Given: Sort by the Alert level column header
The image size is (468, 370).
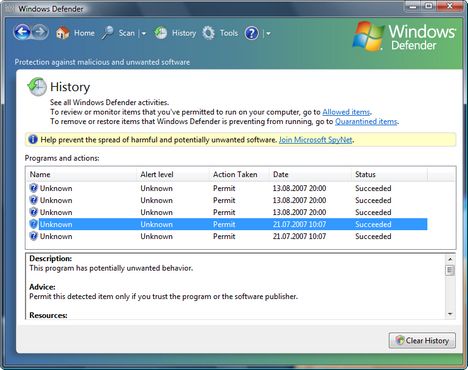Looking at the screenshot, I should [x=173, y=174].
